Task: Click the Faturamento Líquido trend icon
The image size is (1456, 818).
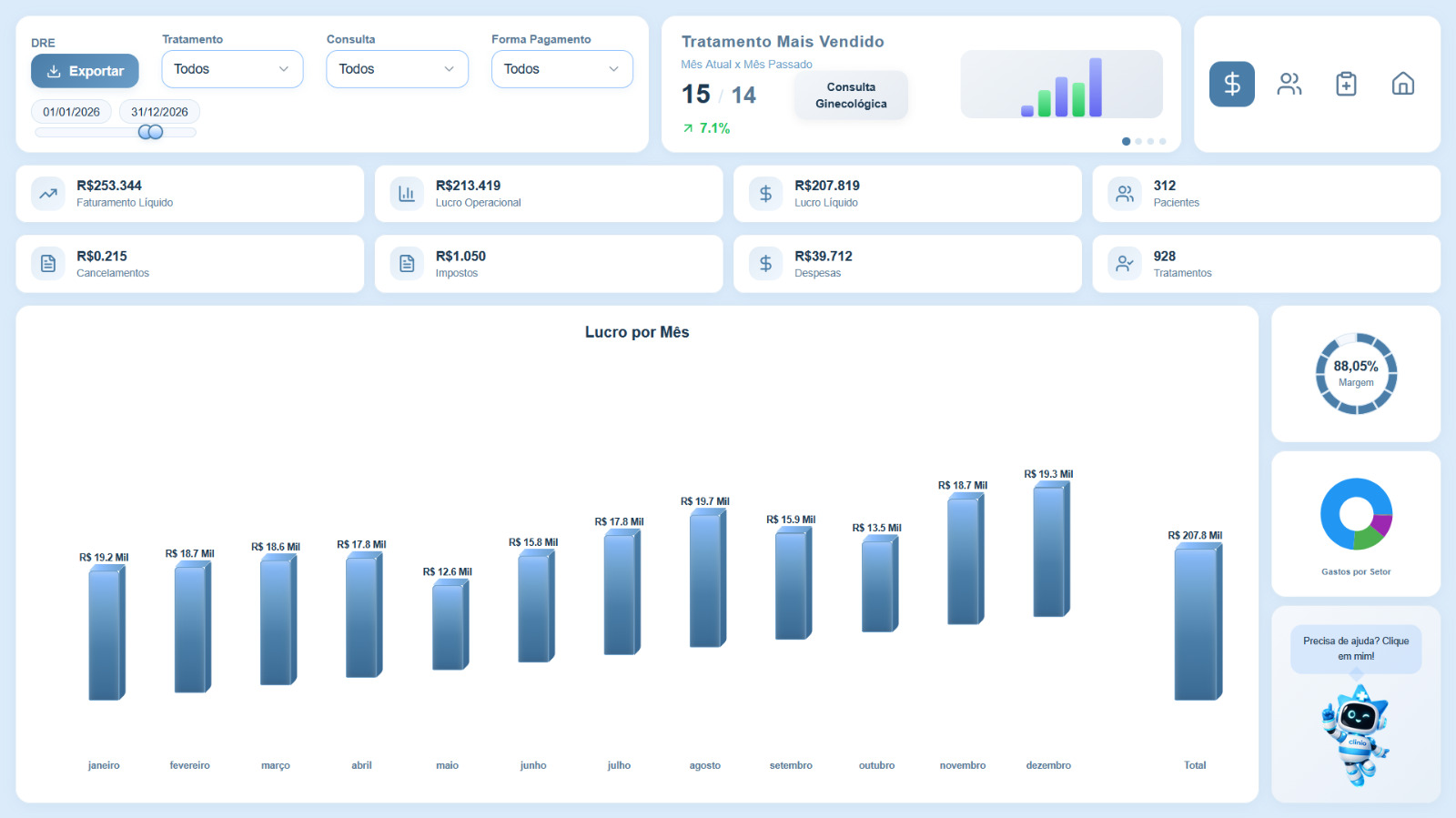Action: tap(48, 193)
